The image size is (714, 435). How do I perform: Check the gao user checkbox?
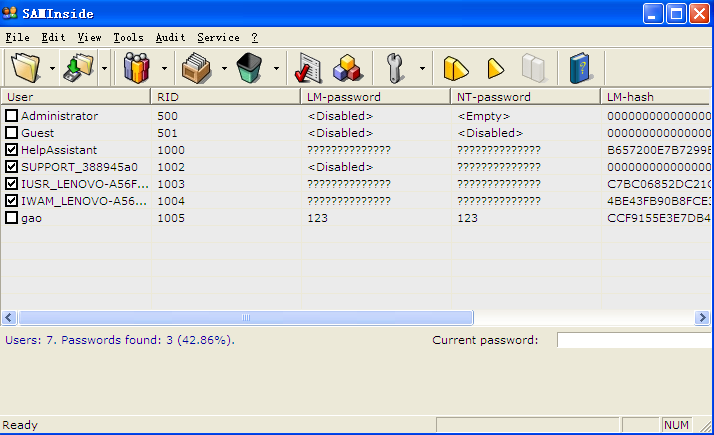pyautogui.click(x=11, y=218)
